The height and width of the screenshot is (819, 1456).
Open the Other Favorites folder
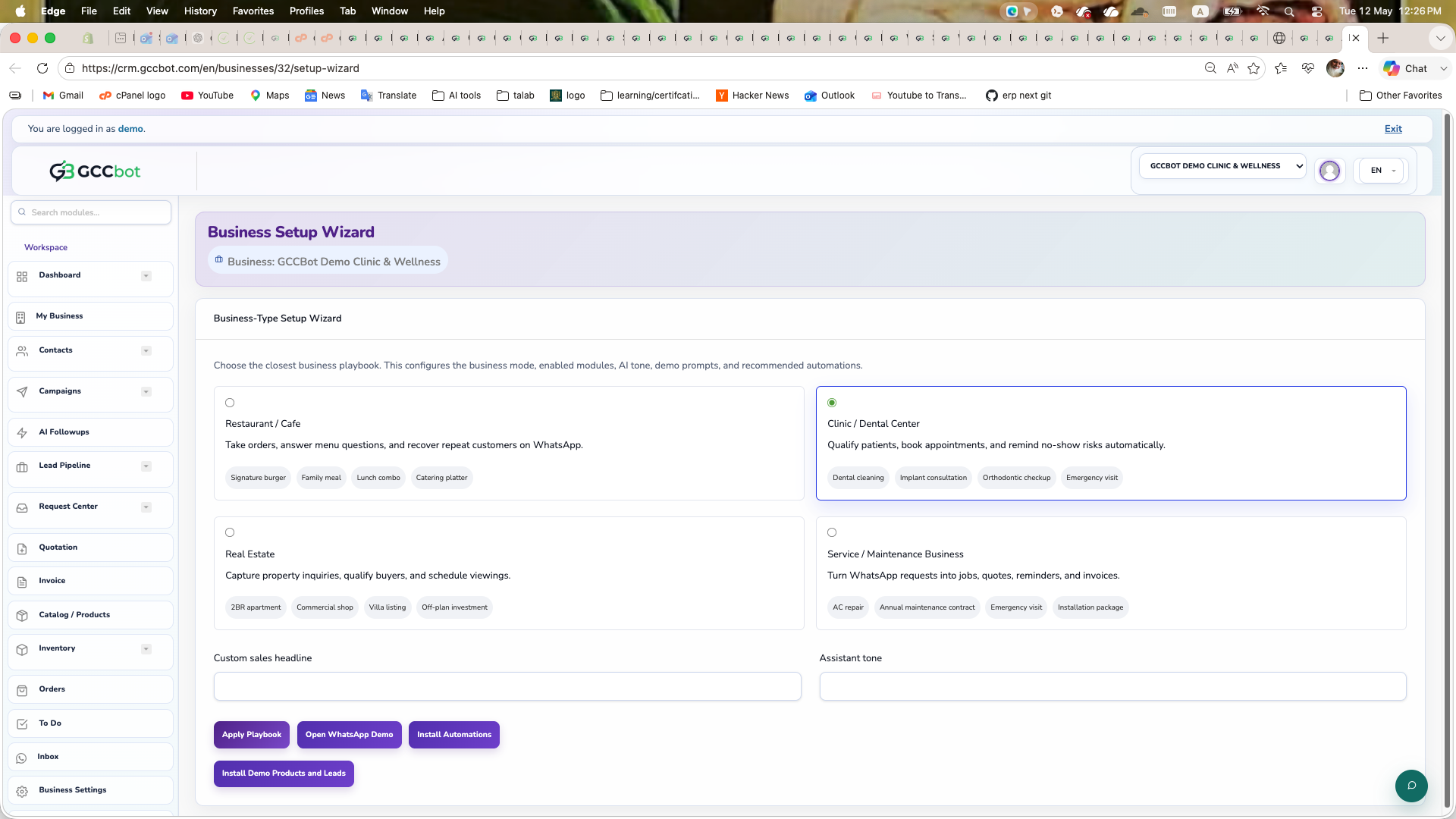click(1401, 96)
